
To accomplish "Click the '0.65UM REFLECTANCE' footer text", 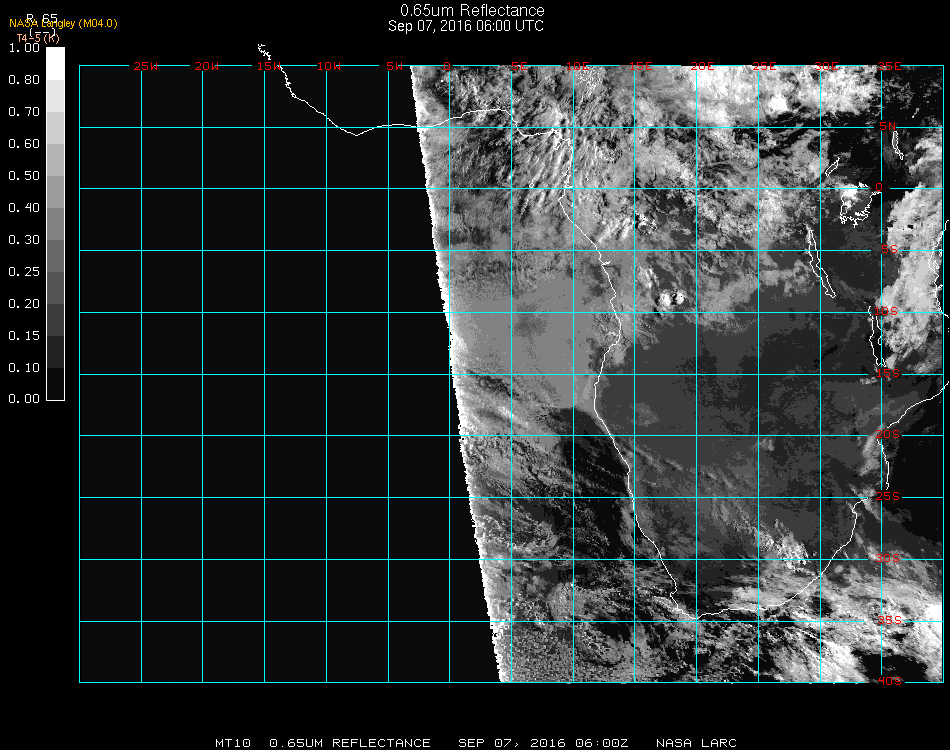I will 350,743.
